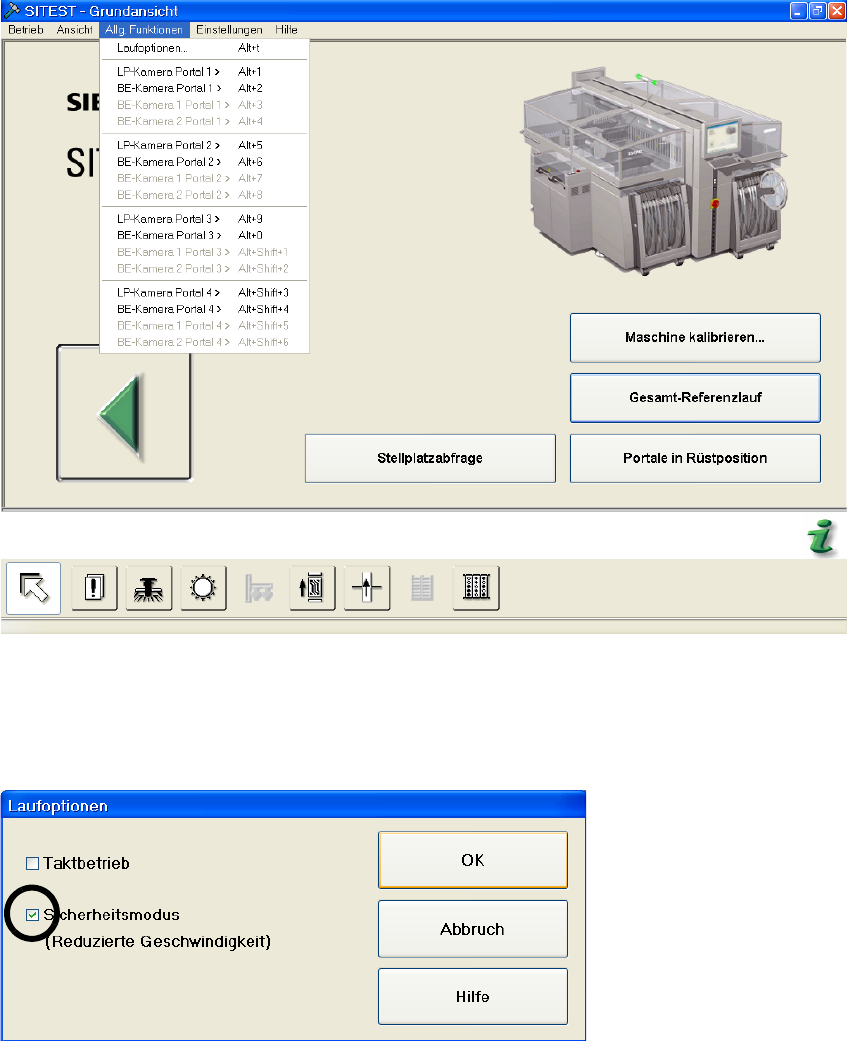This screenshot has width=847, height=1041.
Task: Expand LP-Kamera Portal 4 submenu
Action: coord(168,292)
